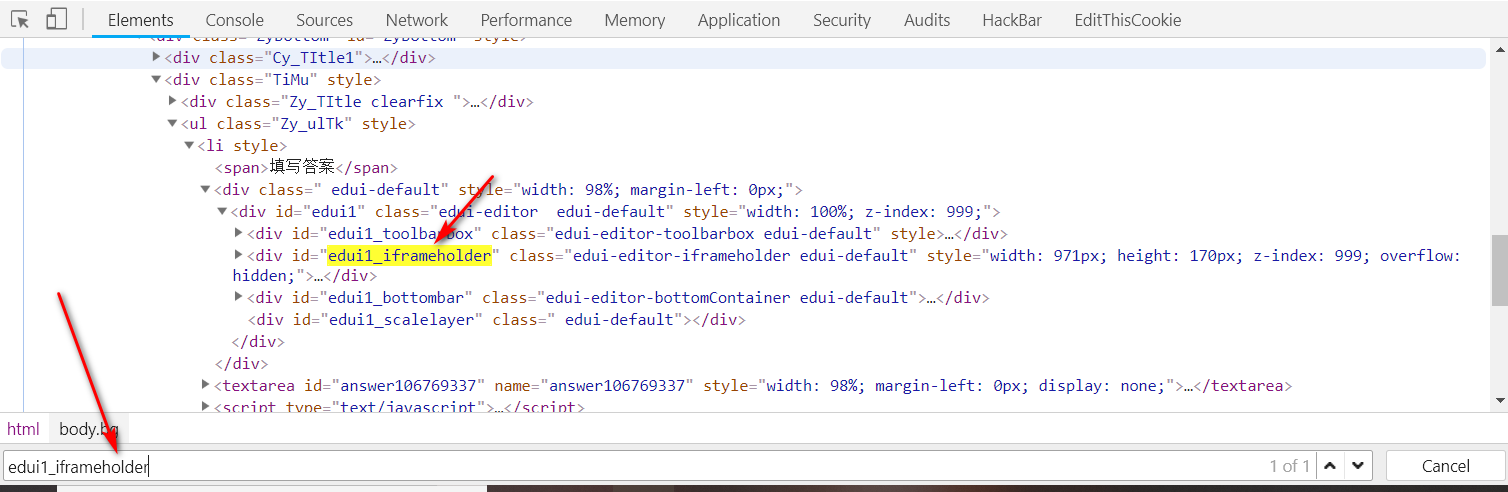Select the html breadcrumb
Image resolution: width=1508 pixels, height=492 pixels.
[23, 429]
